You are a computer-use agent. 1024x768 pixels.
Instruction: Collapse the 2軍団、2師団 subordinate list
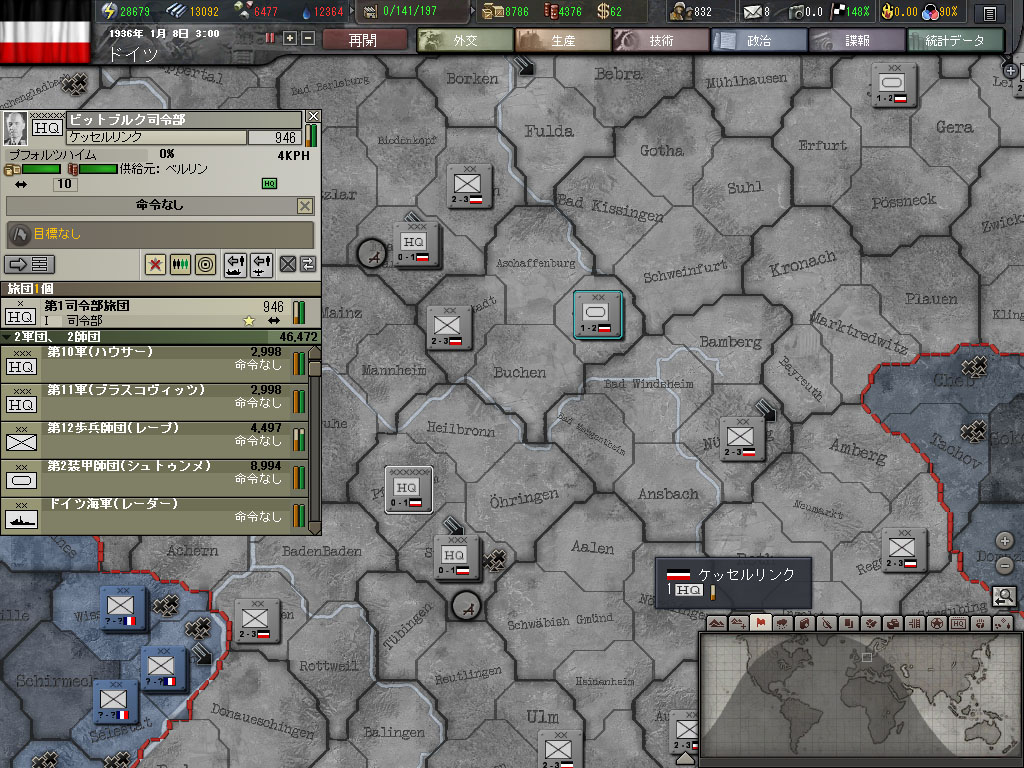[7, 337]
